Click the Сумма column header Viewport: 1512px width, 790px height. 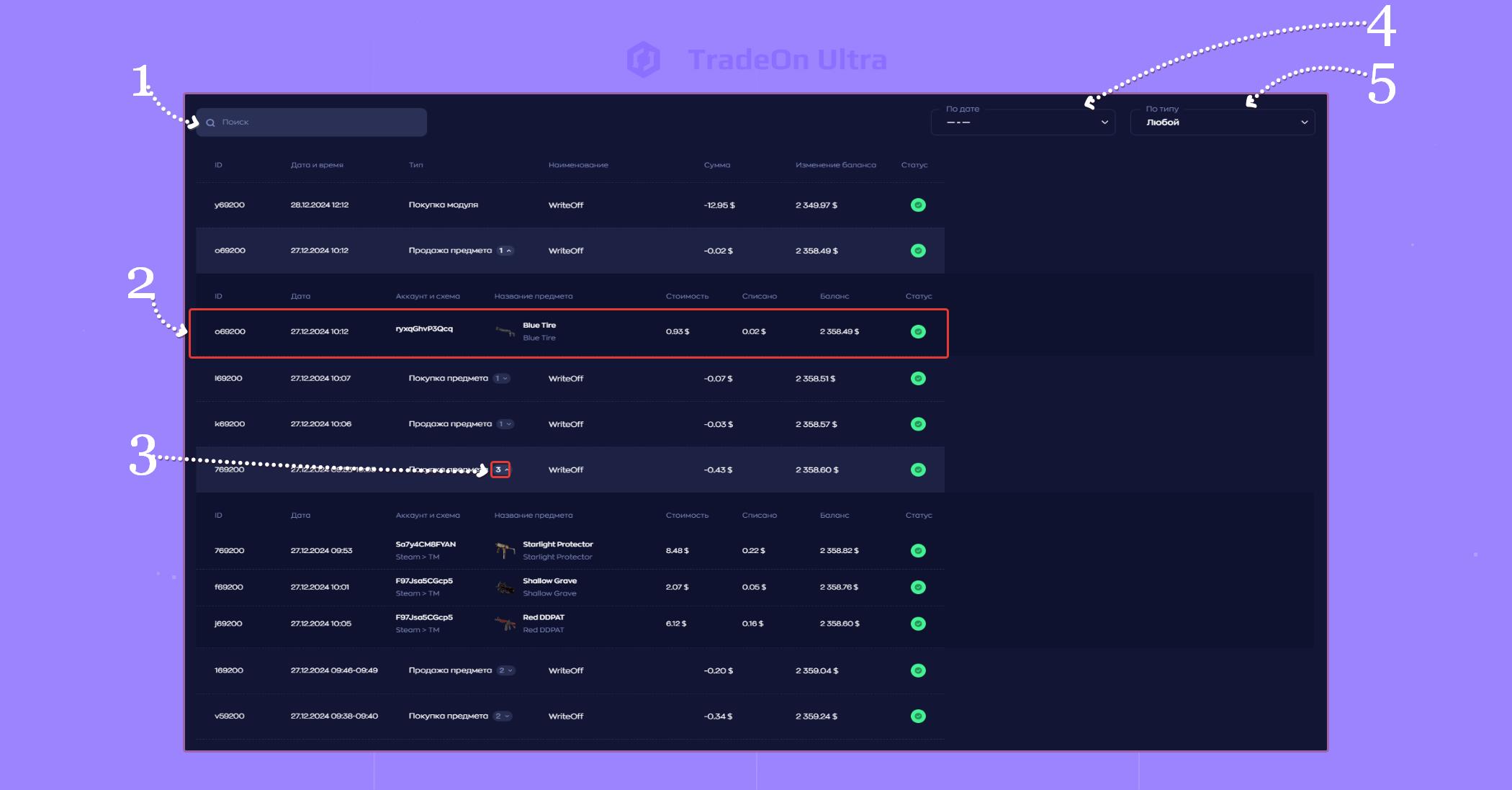716,165
